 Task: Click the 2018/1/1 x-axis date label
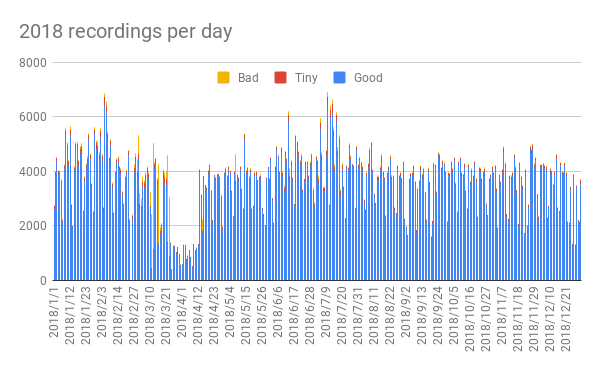point(54,311)
